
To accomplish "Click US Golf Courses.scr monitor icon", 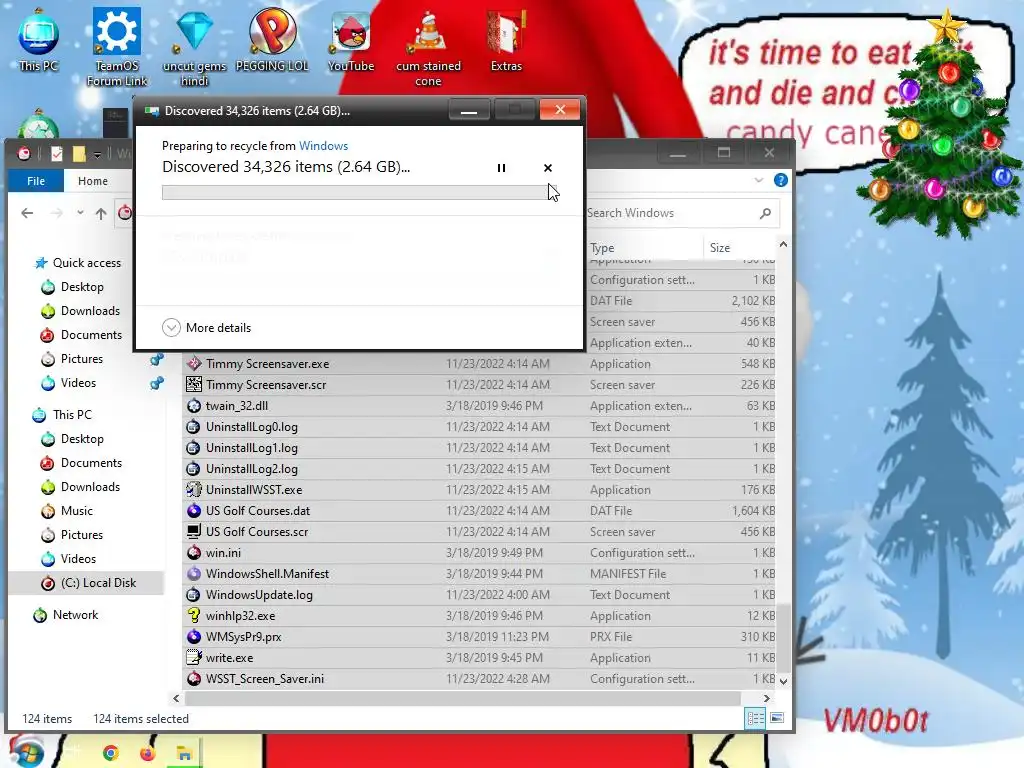I will tap(193, 532).
